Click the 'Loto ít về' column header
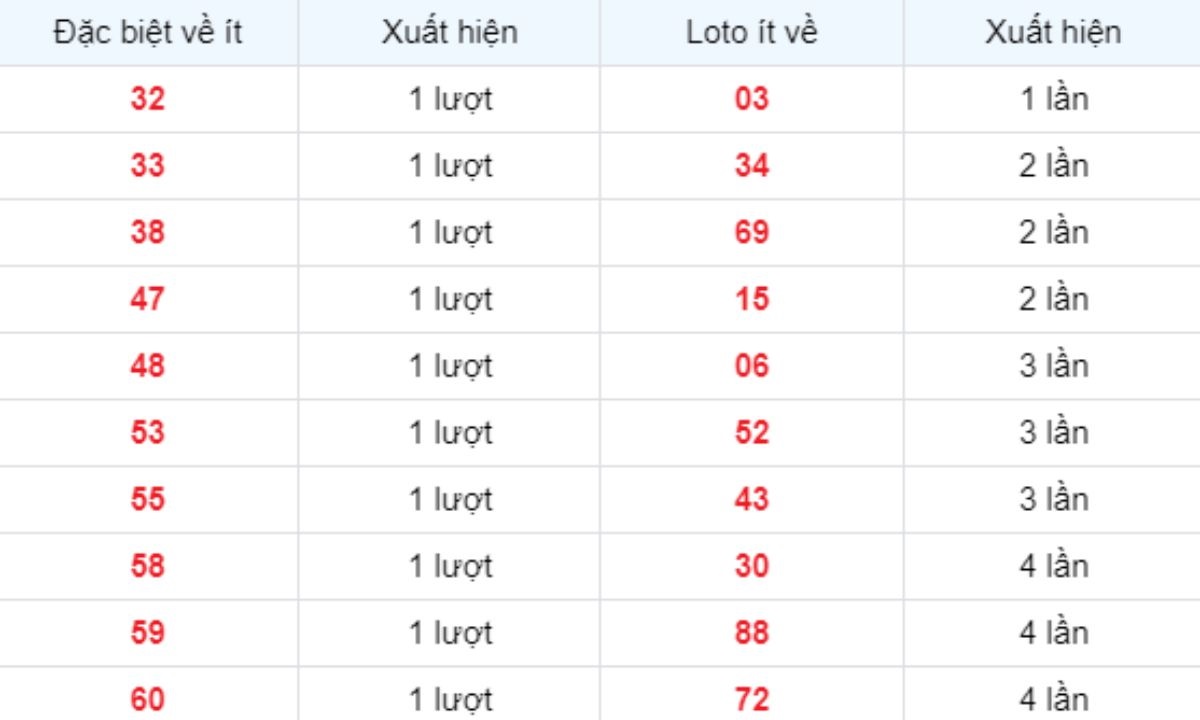The width and height of the screenshot is (1200, 720). click(x=751, y=32)
